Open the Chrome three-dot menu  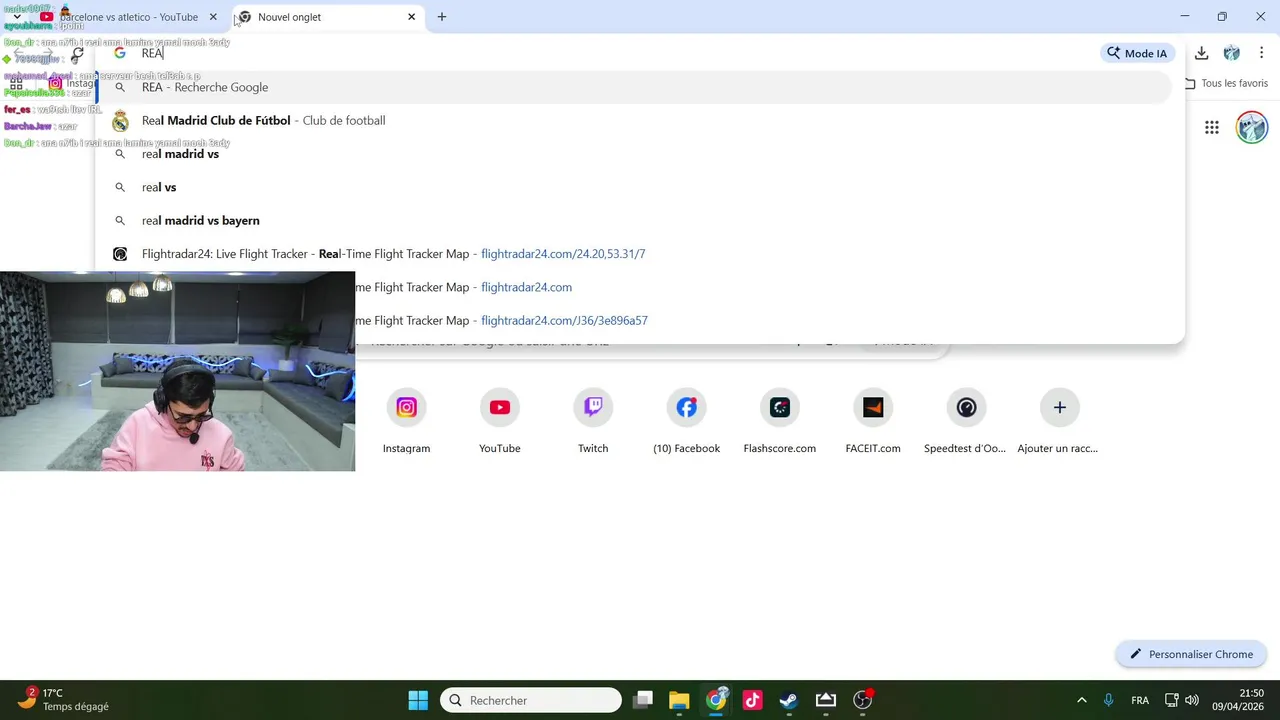1261,53
